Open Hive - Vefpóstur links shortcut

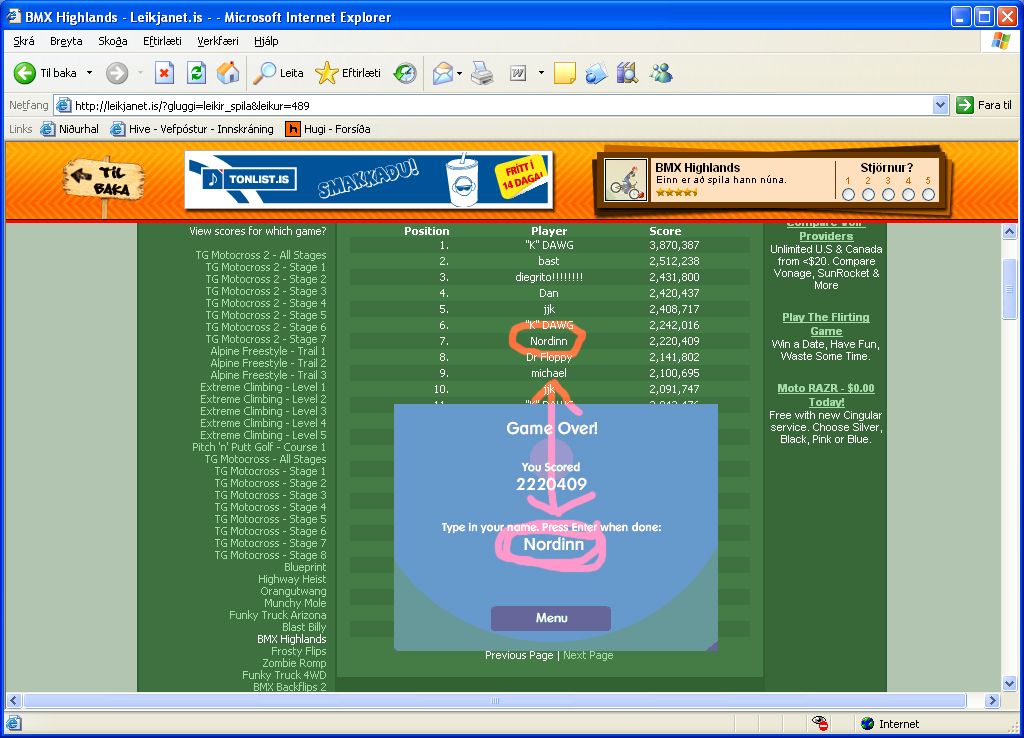[x=192, y=129]
